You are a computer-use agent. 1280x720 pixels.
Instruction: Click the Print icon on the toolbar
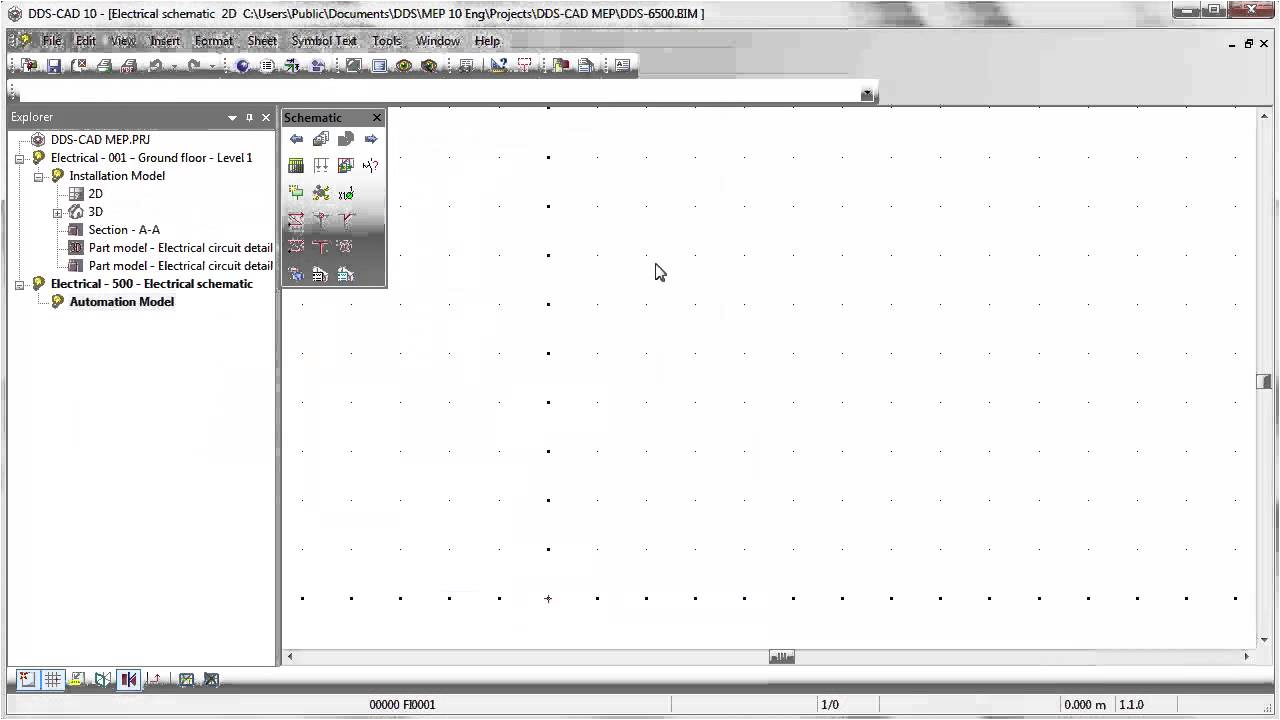(x=103, y=65)
